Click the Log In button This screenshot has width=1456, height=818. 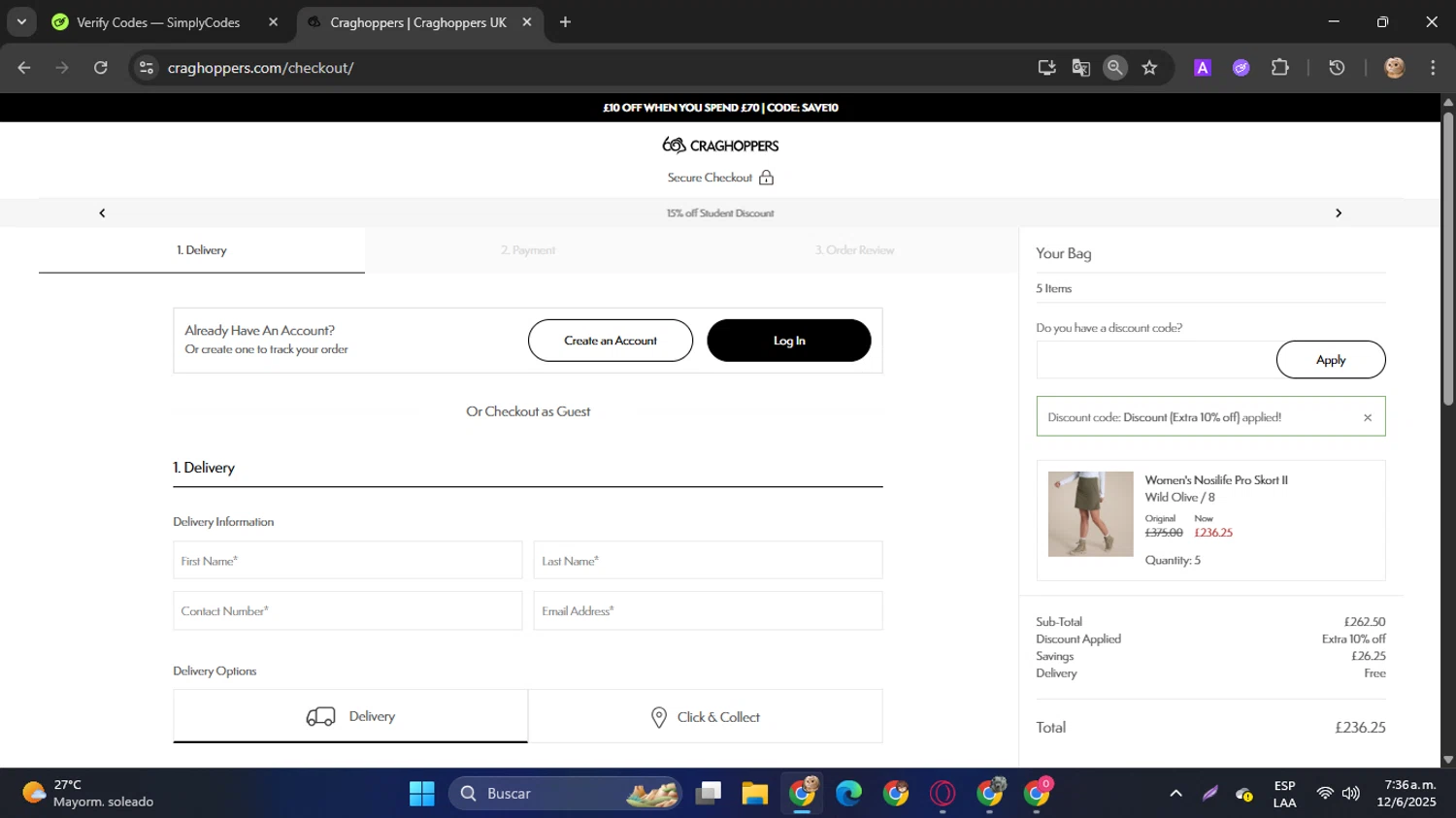[789, 341]
